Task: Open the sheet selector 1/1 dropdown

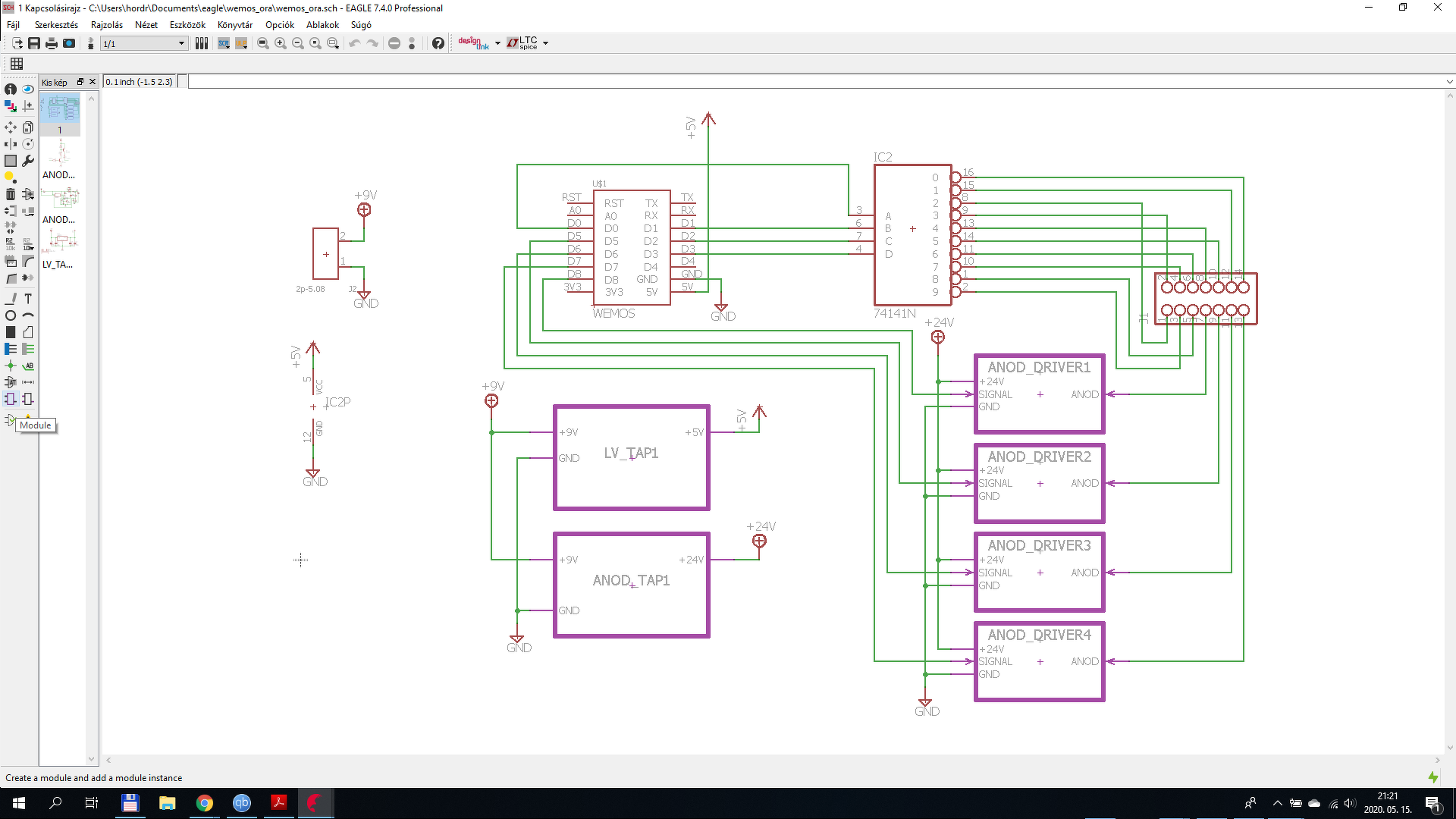Action: tap(181, 44)
